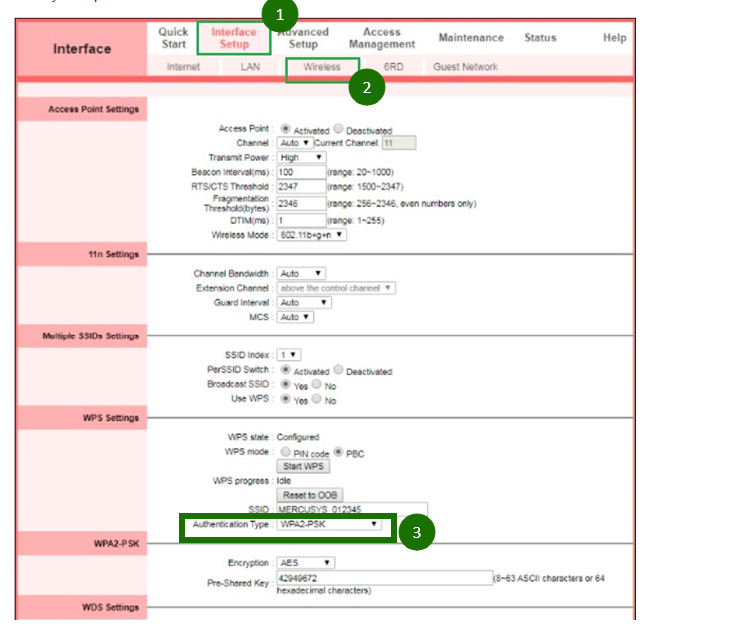Open the Channel dropdown

(x=294, y=144)
